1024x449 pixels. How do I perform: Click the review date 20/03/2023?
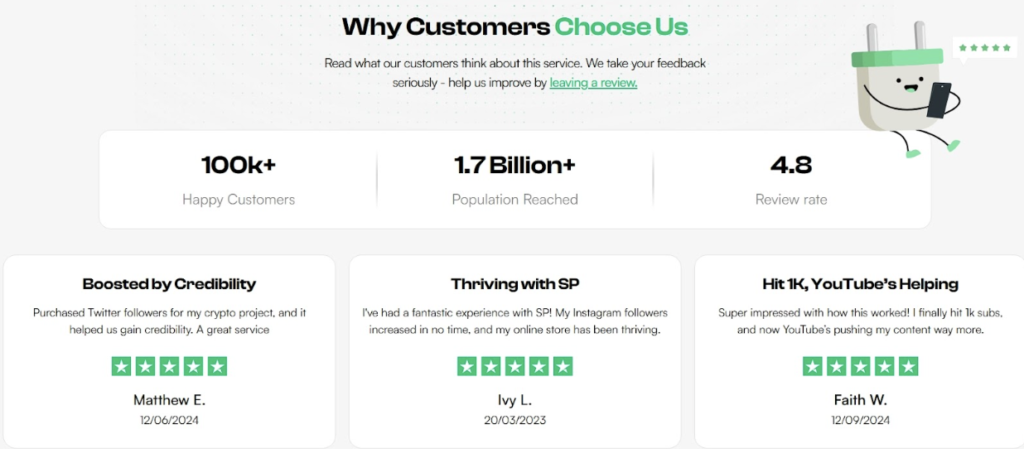pyautogui.click(x=515, y=421)
